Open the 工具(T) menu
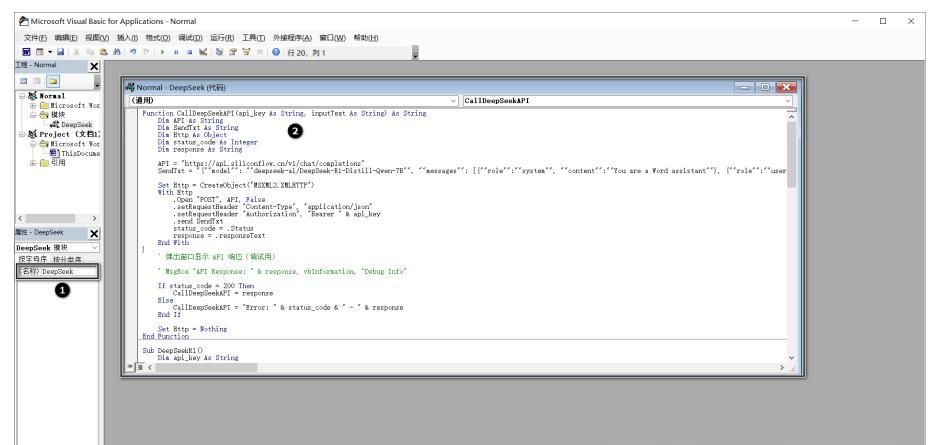This screenshot has height=445, width=942. click(253, 37)
